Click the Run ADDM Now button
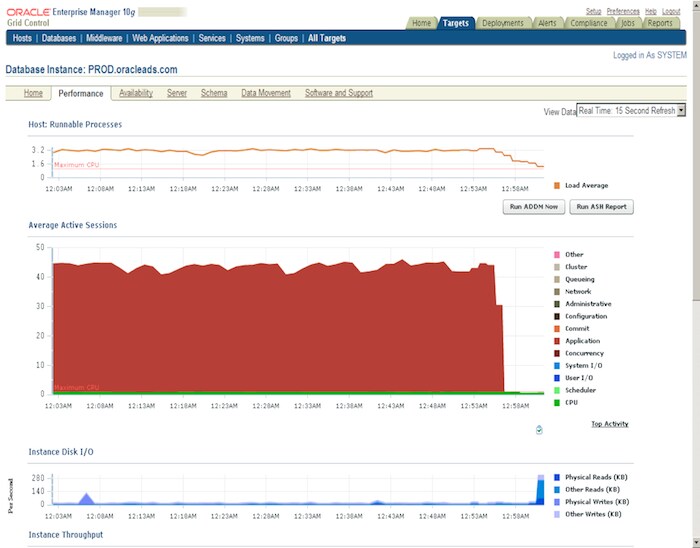 (x=533, y=206)
